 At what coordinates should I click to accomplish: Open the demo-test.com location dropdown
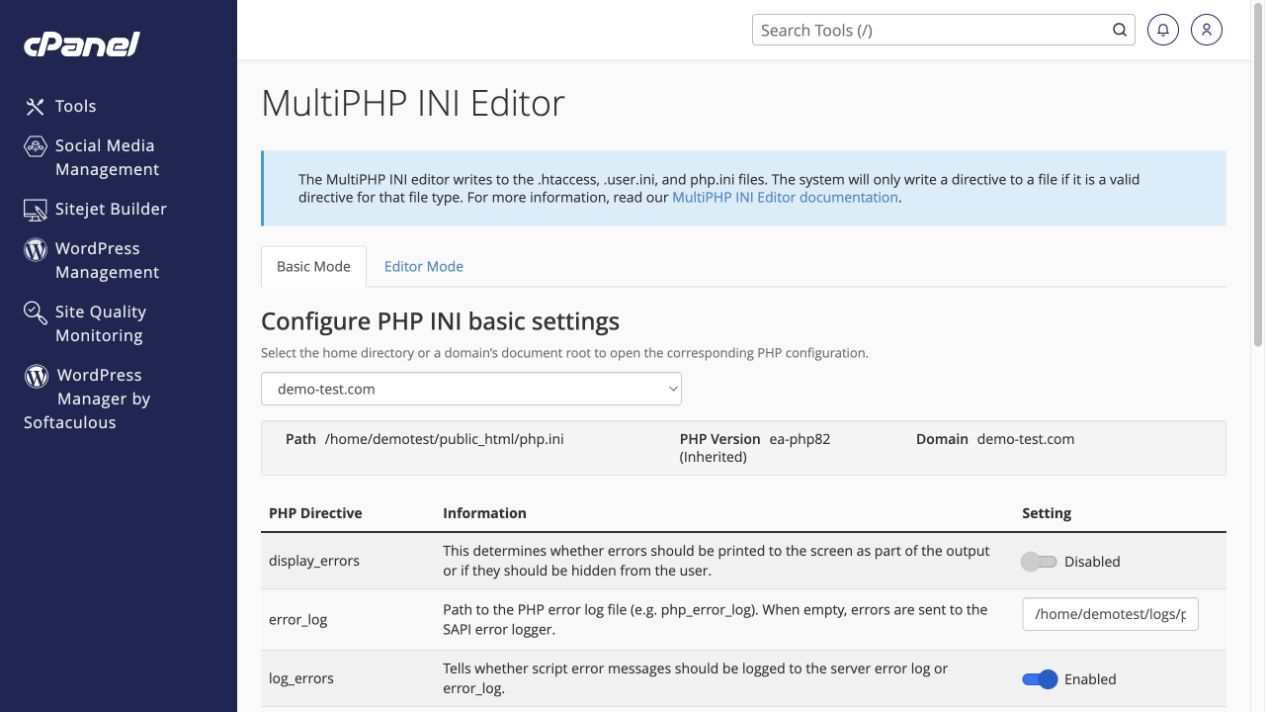(471, 389)
